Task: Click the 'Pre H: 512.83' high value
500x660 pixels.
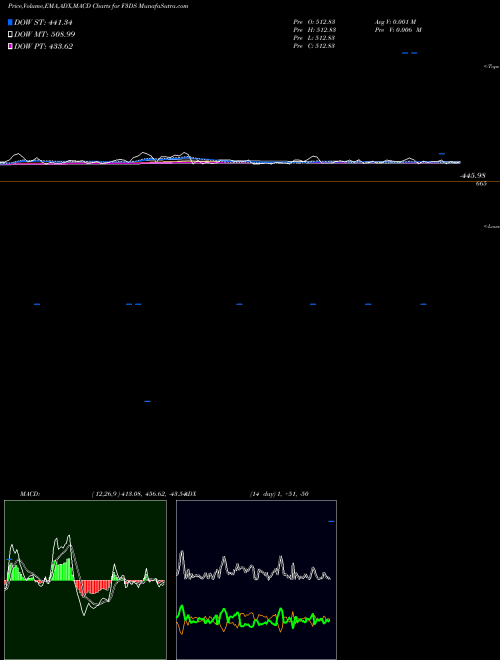Action: pyautogui.click(x=314, y=30)
